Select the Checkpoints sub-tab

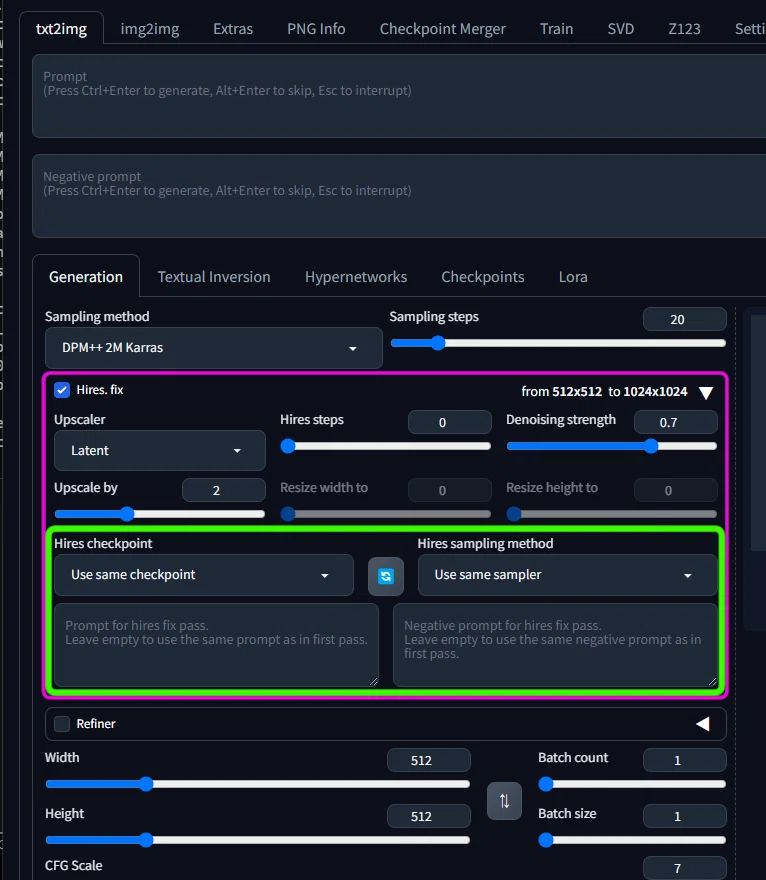pos(483,277)
